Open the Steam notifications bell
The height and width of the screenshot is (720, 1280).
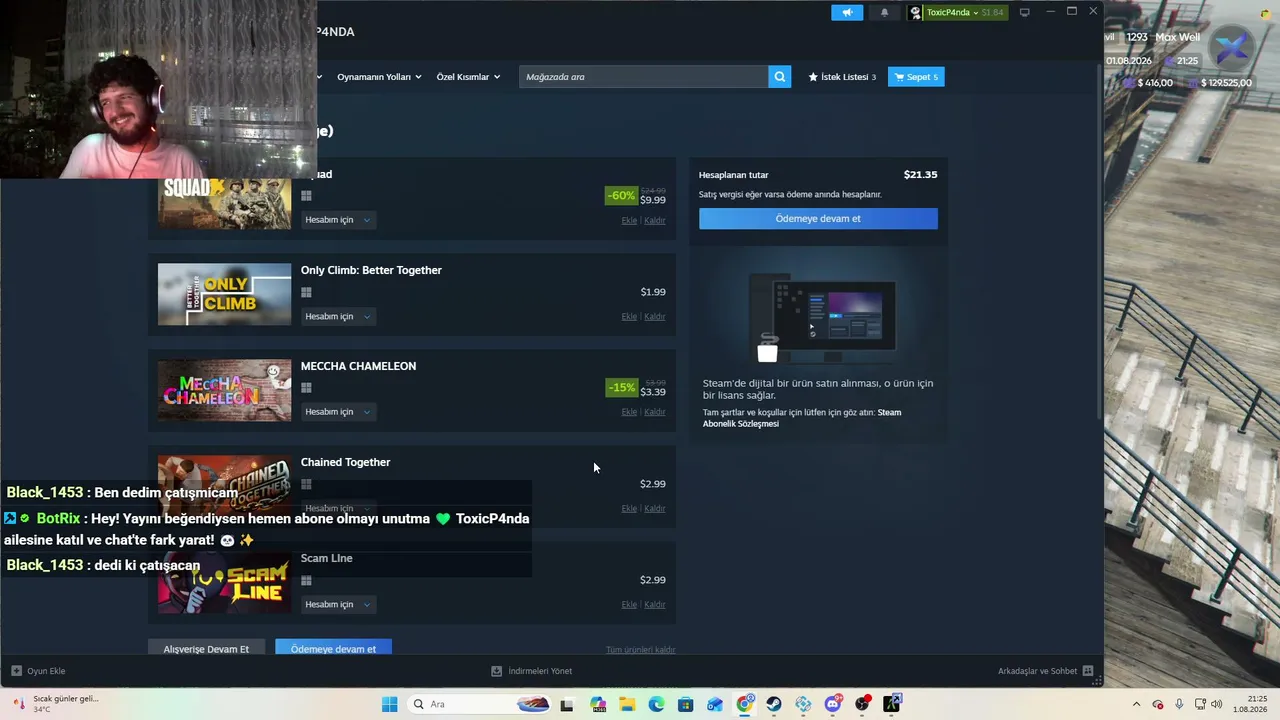(x=884, y=12)
